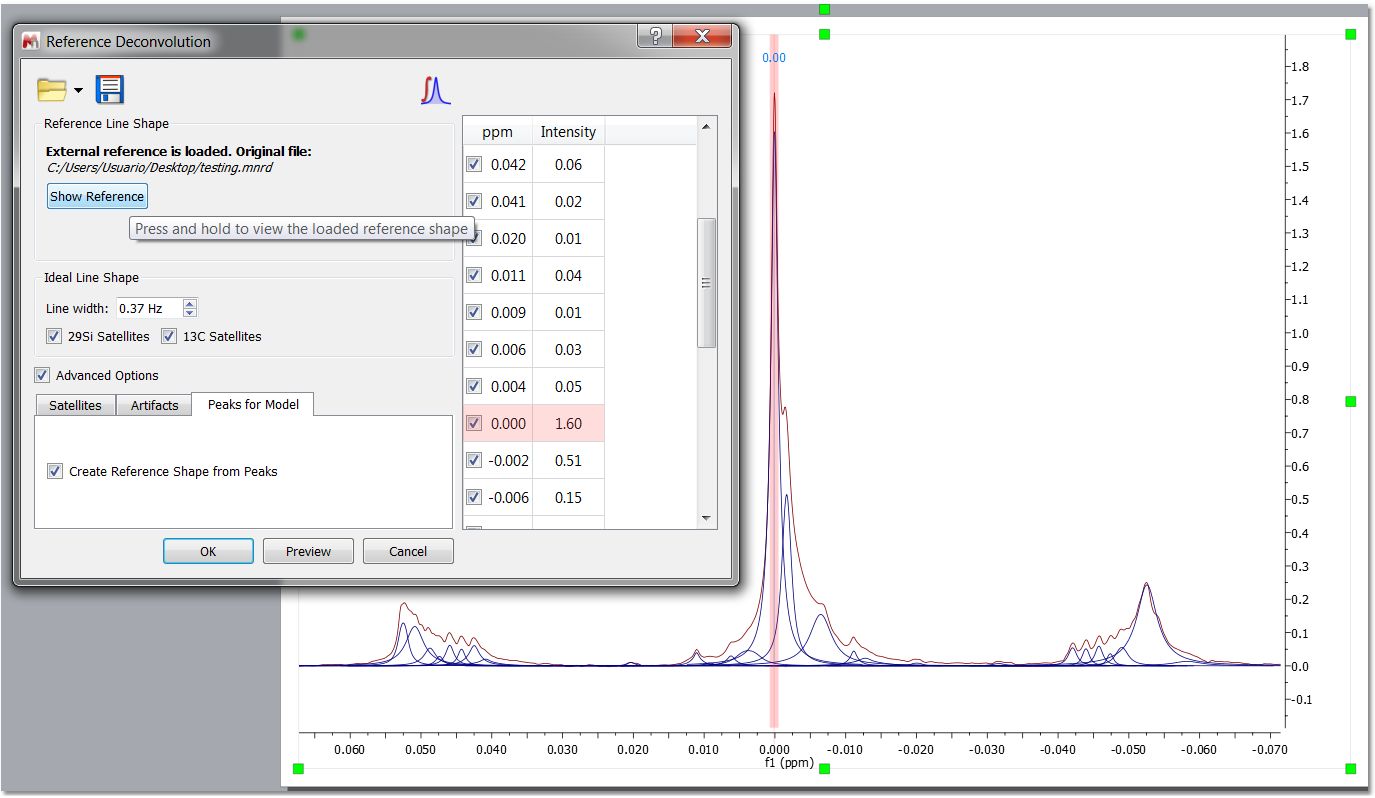This screenshot has height=798, width=1375.
Task: Switch to the Satellites tab
Action: click(x=75, y=405)
